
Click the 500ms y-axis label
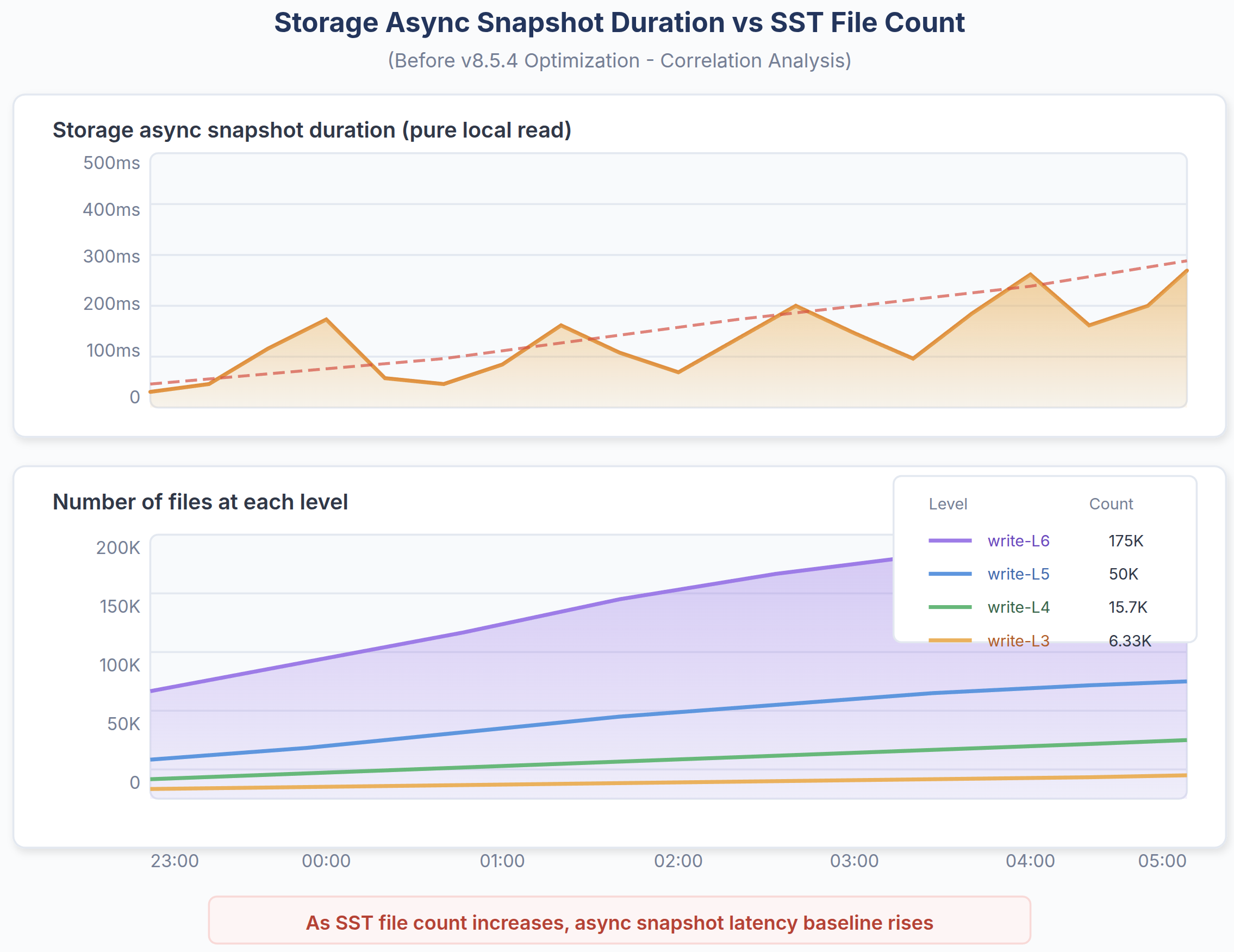click(111, 163)
